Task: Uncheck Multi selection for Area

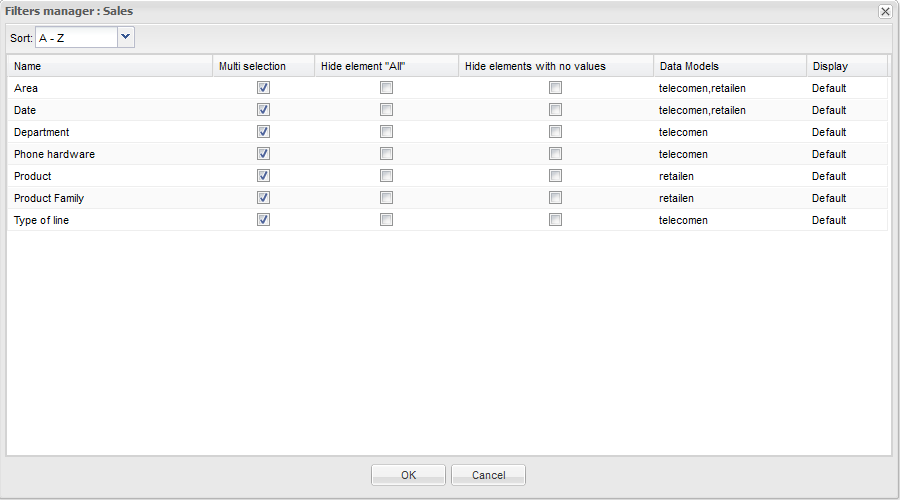Action: [x=263, y=88]
